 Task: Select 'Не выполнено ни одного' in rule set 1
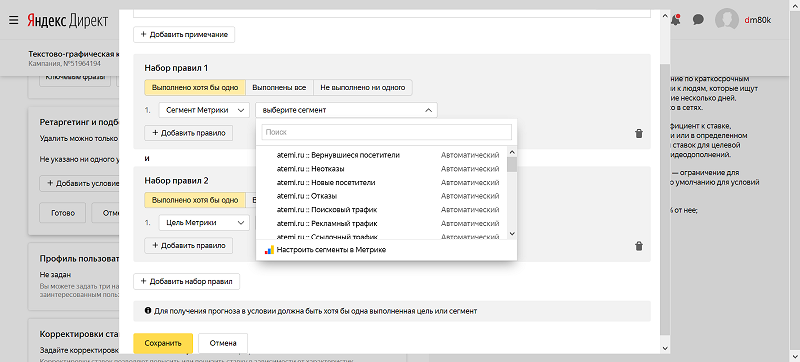tap(363, 88)
